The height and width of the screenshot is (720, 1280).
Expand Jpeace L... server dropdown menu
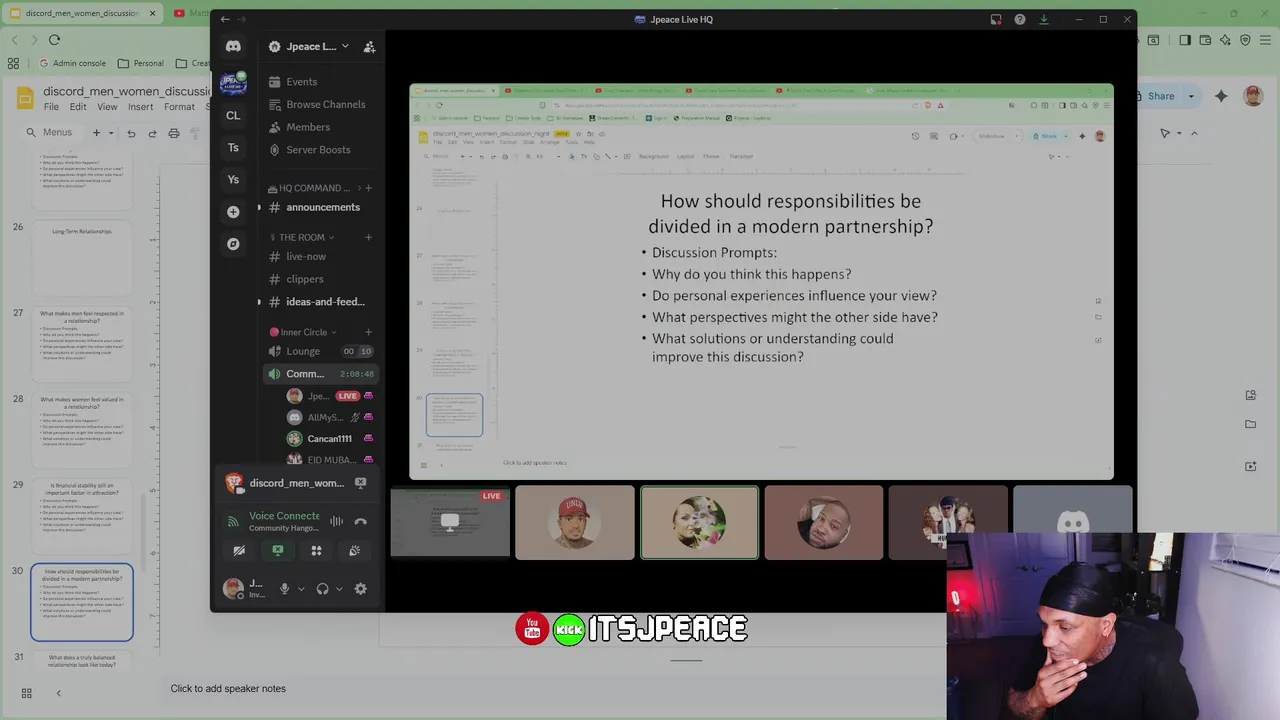[345, 46]
